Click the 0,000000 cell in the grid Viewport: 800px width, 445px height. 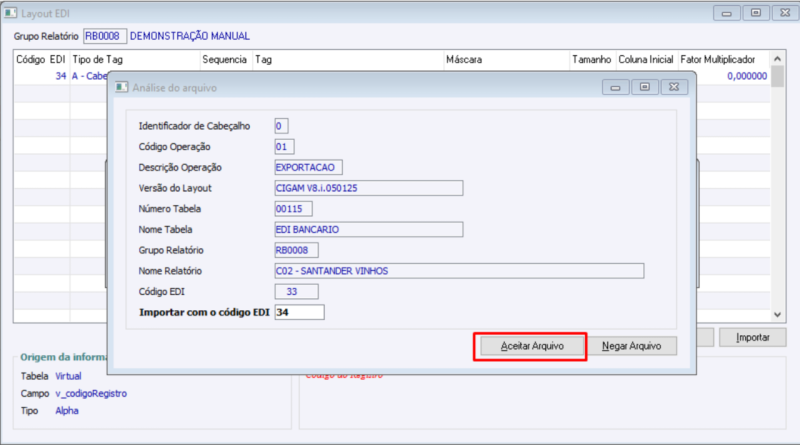747,76
